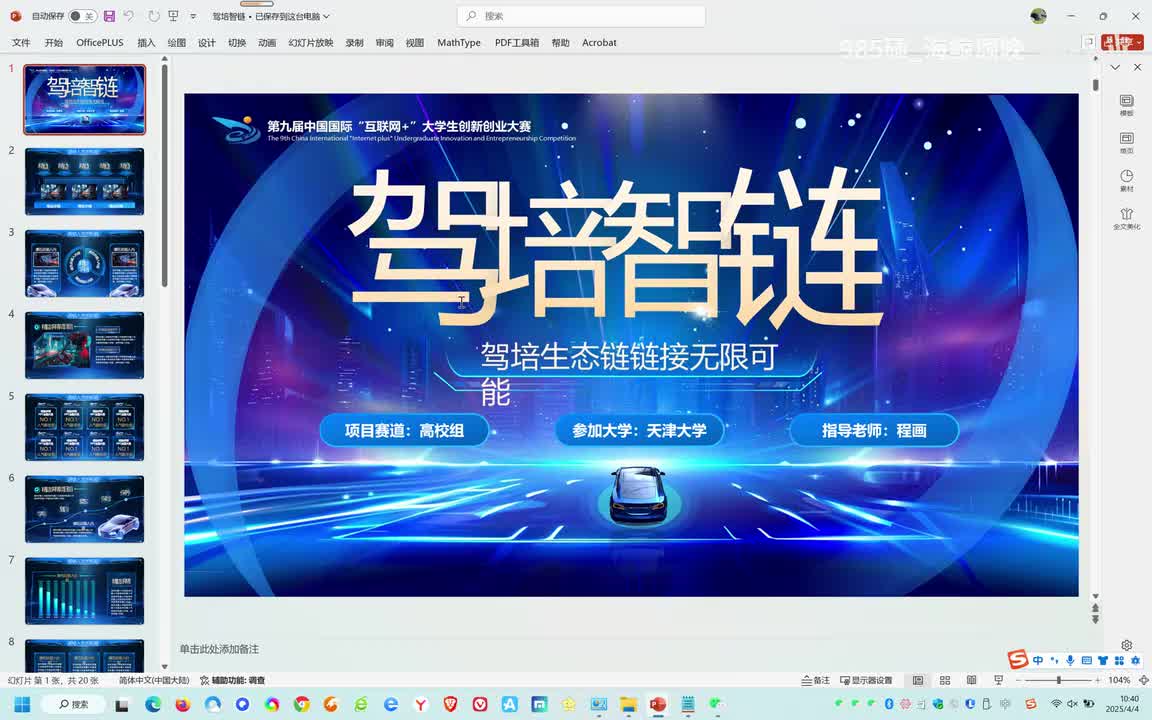Image resolution: width=1152 pixels, height=720 pixels.
Task: Expand the file name save-location dropdown
Action: click(326, 16)
